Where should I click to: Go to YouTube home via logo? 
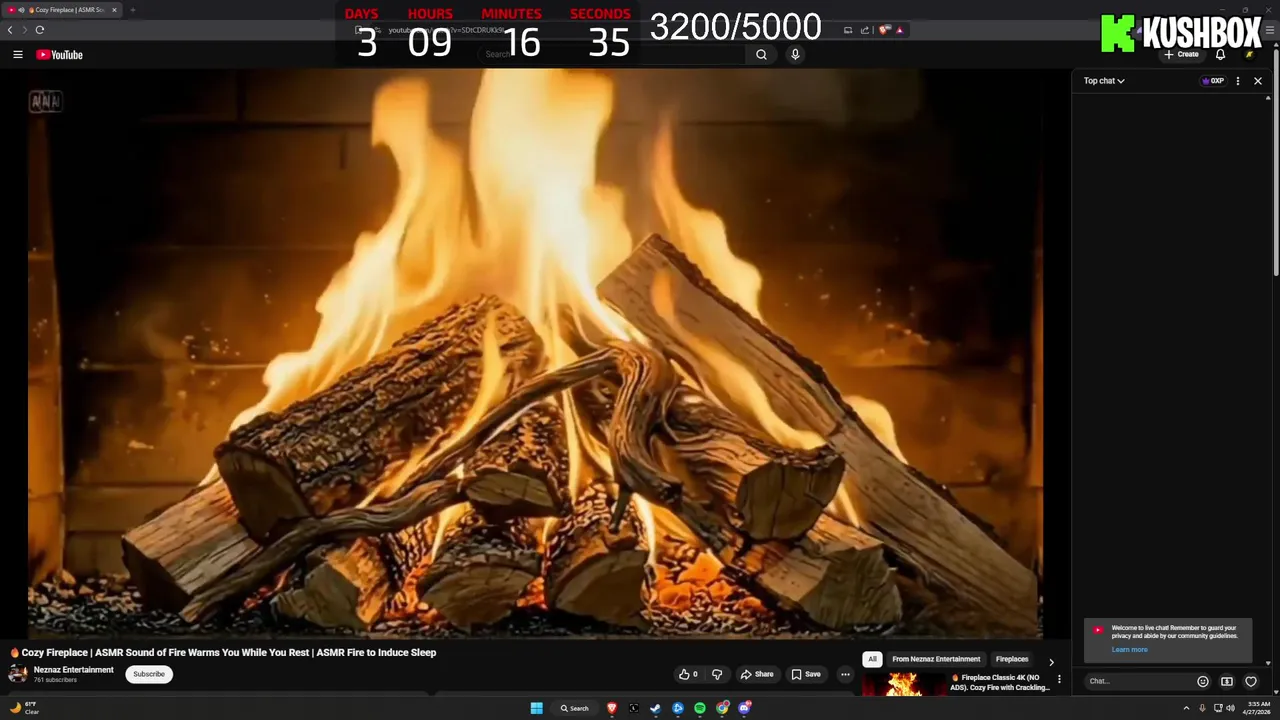click(59, 55)
